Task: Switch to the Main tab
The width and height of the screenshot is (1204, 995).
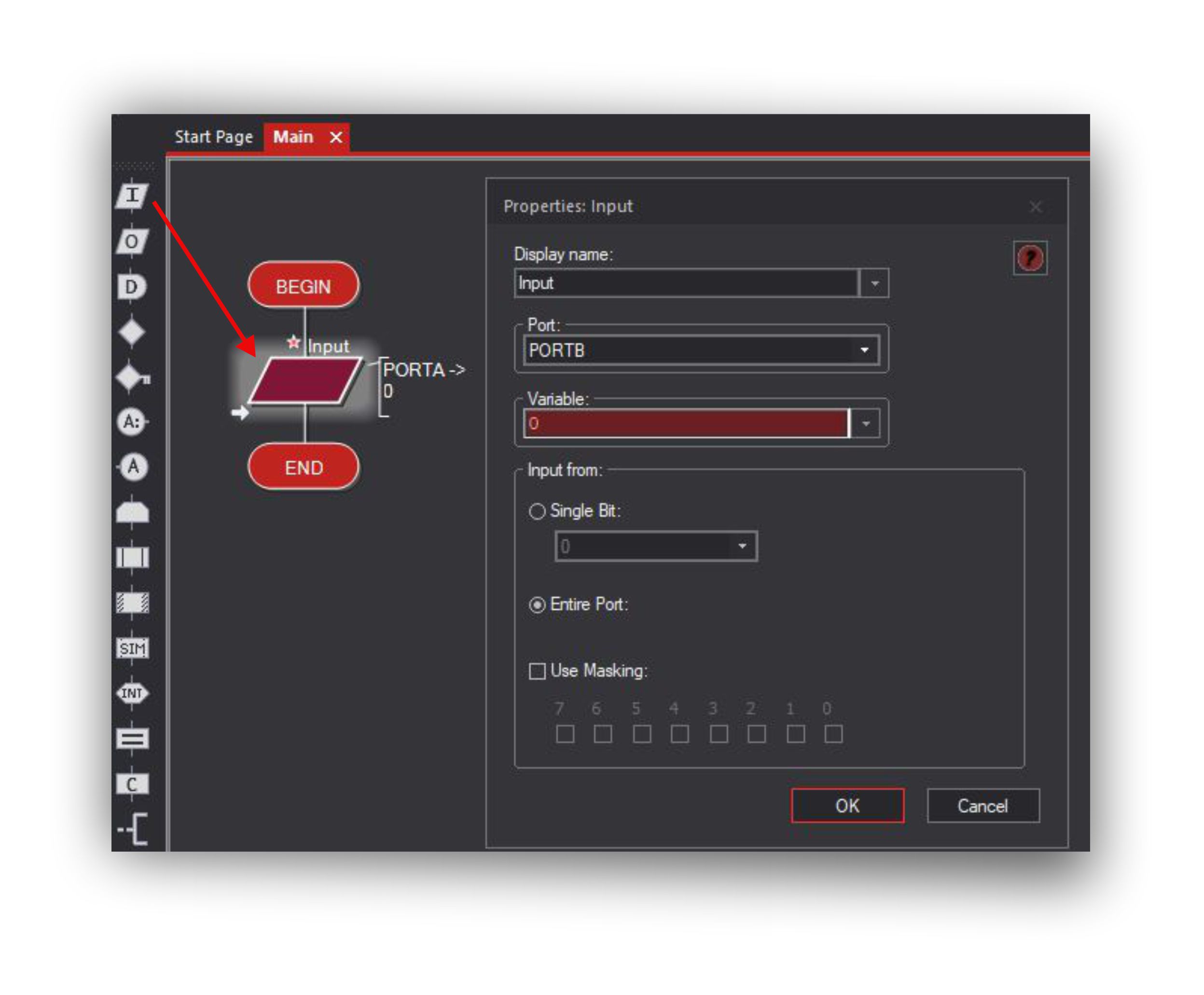Action: [293, 137]
